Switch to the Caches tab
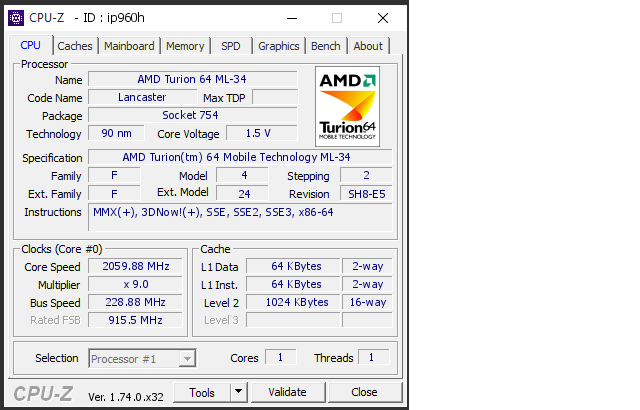 [75, 46]
